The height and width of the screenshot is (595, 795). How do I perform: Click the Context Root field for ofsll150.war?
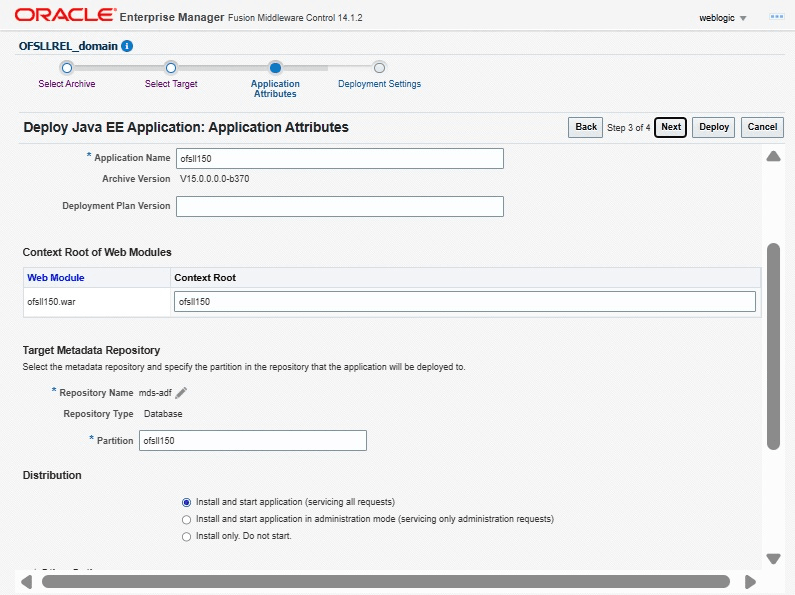[464, 302]
